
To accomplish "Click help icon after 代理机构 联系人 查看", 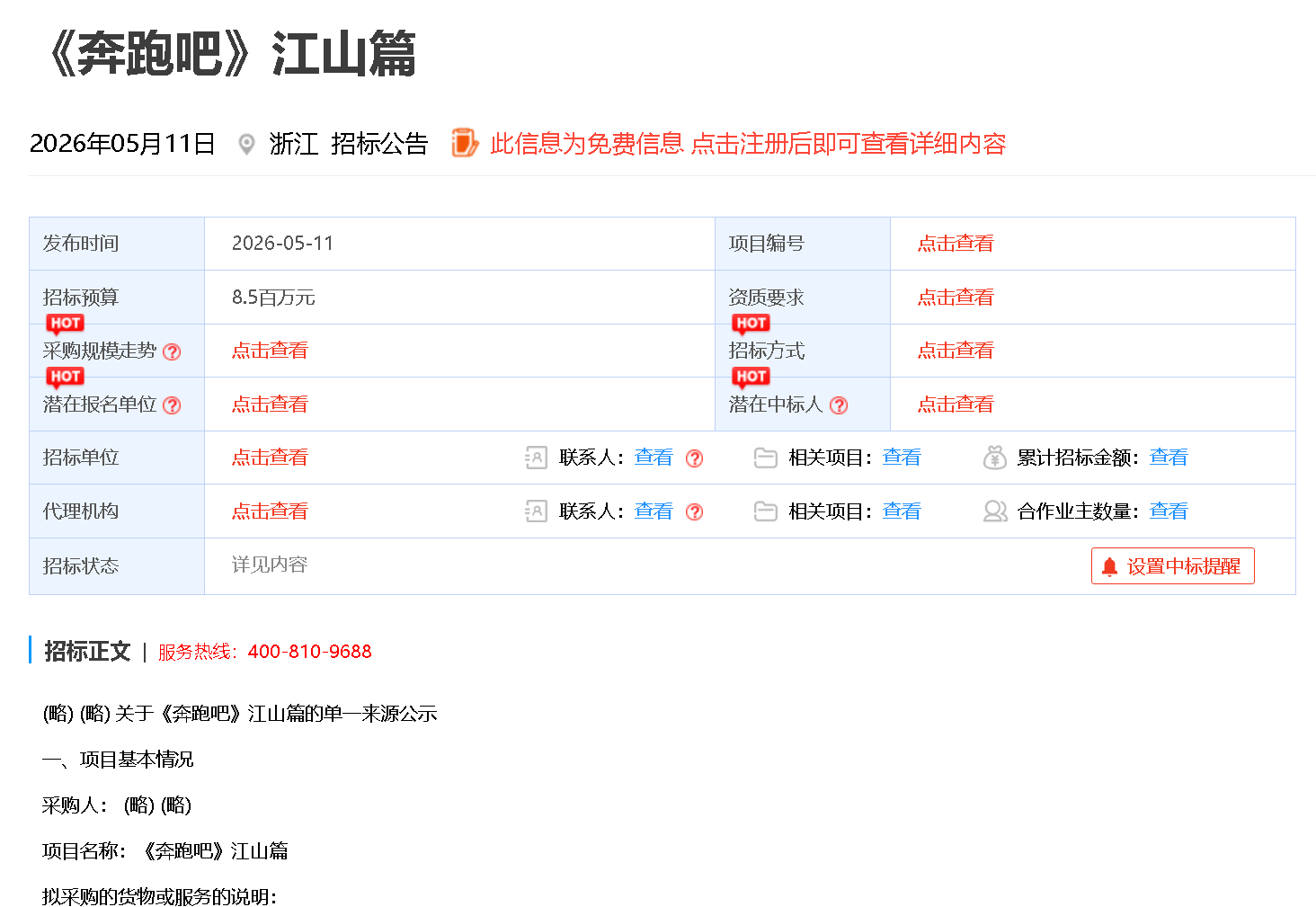I will (x=694, y=511).
